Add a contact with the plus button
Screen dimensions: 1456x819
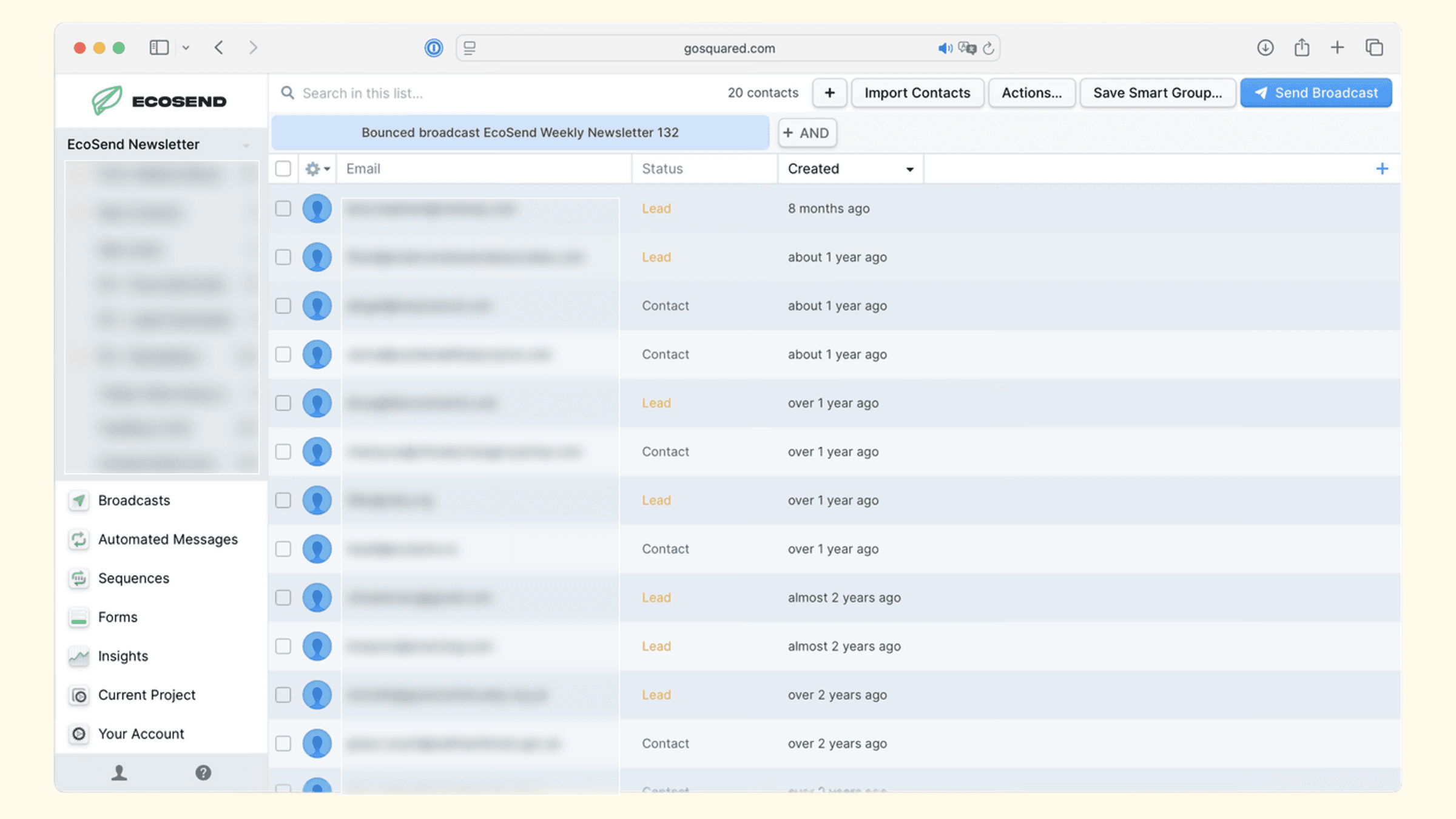click(829, 93)
